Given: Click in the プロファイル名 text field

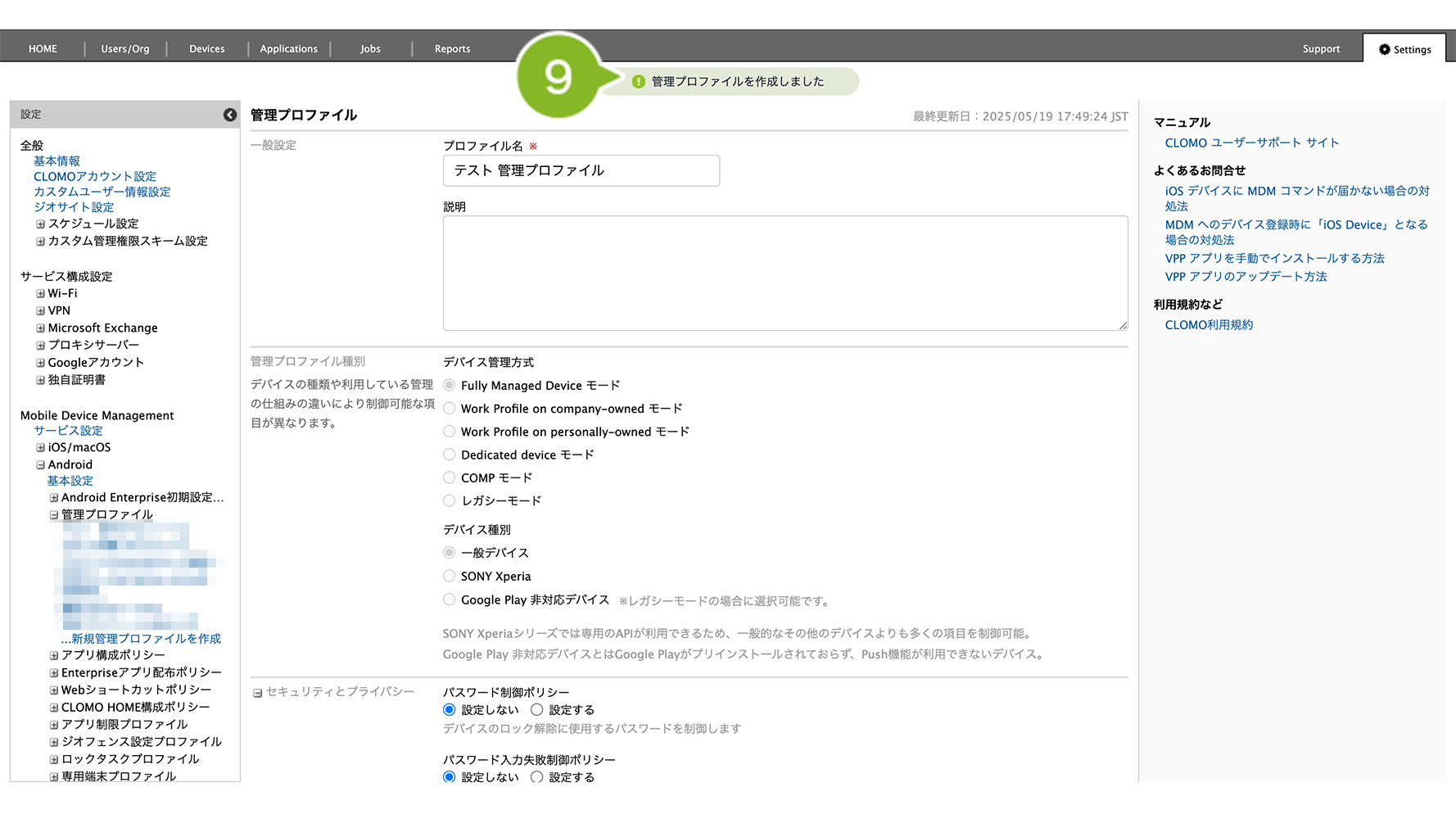Looking at the screenshot, I should coord(581,170).
